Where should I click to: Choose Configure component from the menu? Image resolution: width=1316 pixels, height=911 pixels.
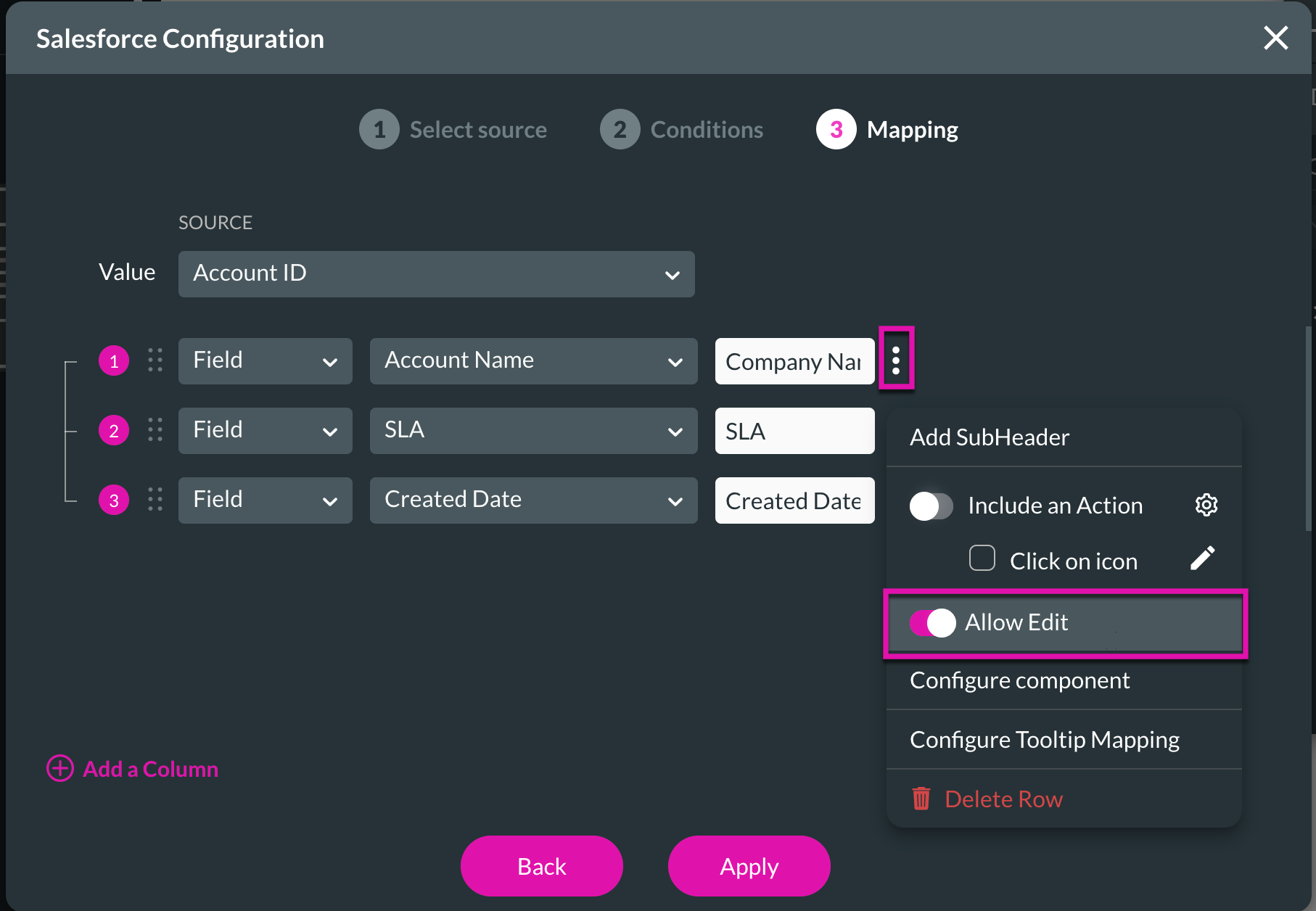1019,680
